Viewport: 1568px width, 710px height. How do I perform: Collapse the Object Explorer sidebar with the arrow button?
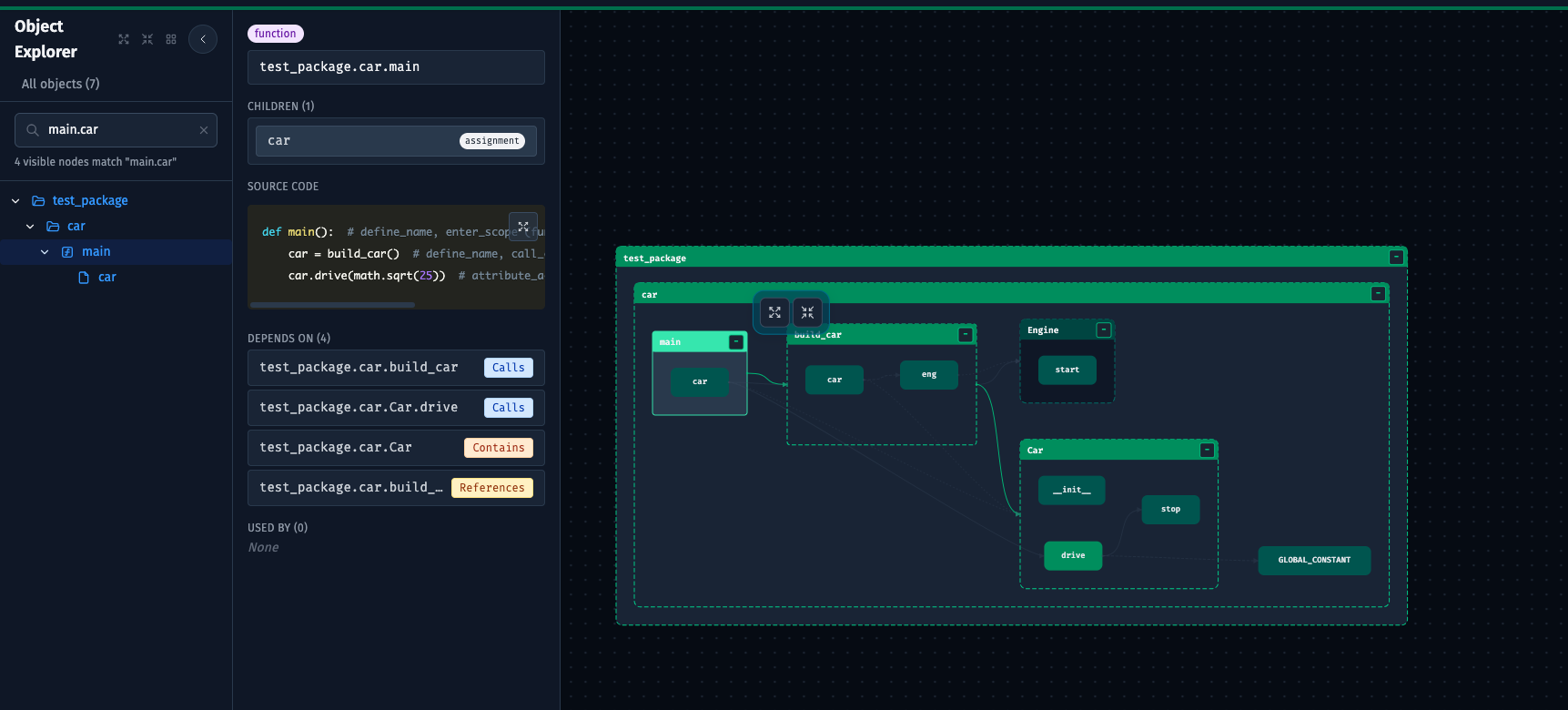tap(203, 39)
